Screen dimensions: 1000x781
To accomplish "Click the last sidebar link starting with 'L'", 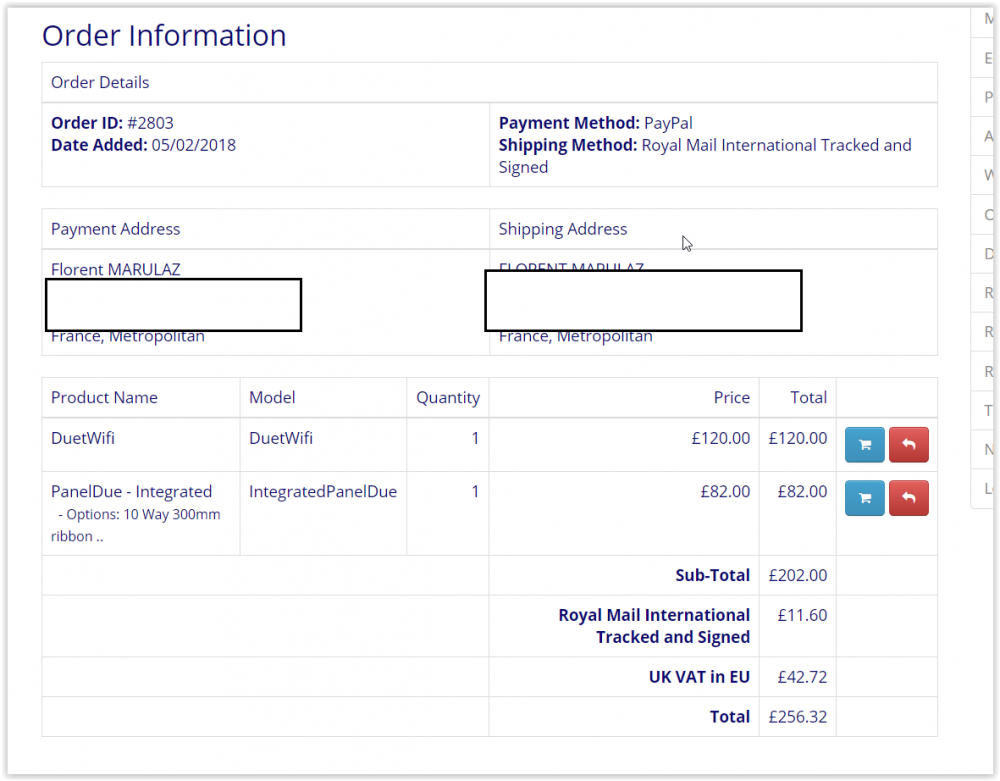I will click(988, 488).
